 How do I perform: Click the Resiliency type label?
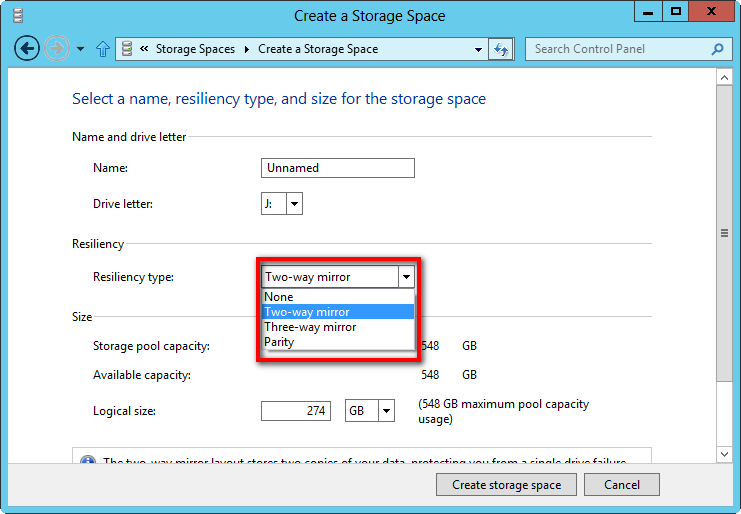point(133,277)
